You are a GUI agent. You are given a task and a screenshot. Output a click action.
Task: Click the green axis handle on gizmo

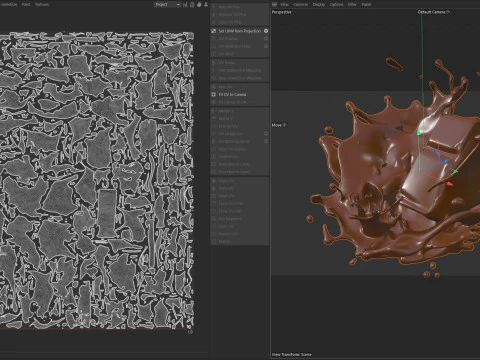(419, 132)
